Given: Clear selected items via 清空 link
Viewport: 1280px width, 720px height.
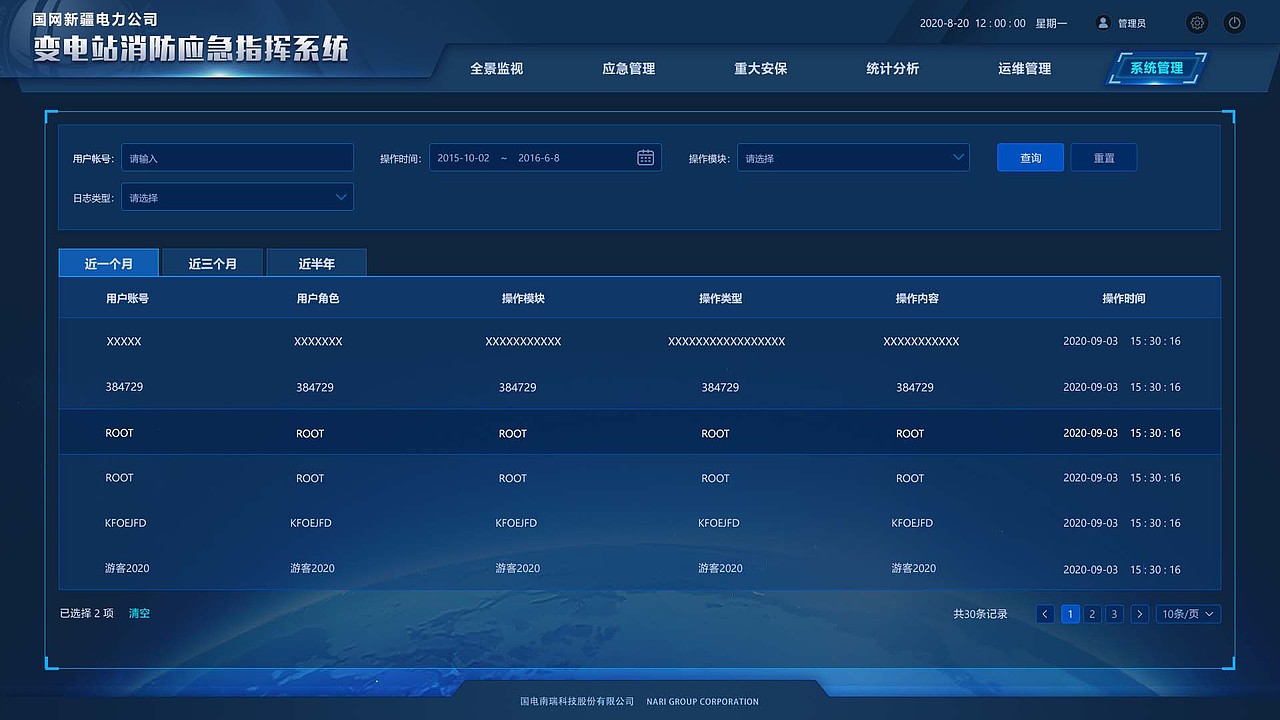Looking at the screenshot, I should (139, 613).
